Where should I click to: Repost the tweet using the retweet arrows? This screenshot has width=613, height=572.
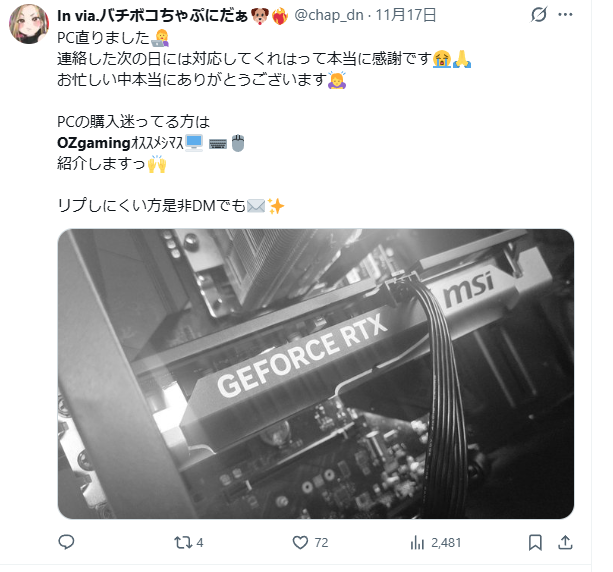pos(183,543)
